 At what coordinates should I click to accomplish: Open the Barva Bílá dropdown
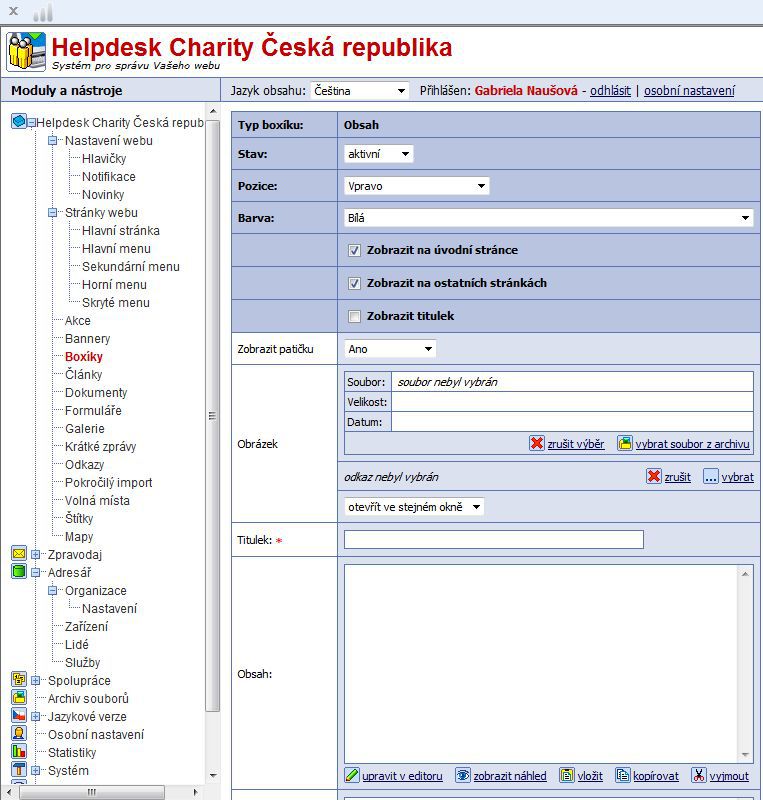click(x=549, y=218)
